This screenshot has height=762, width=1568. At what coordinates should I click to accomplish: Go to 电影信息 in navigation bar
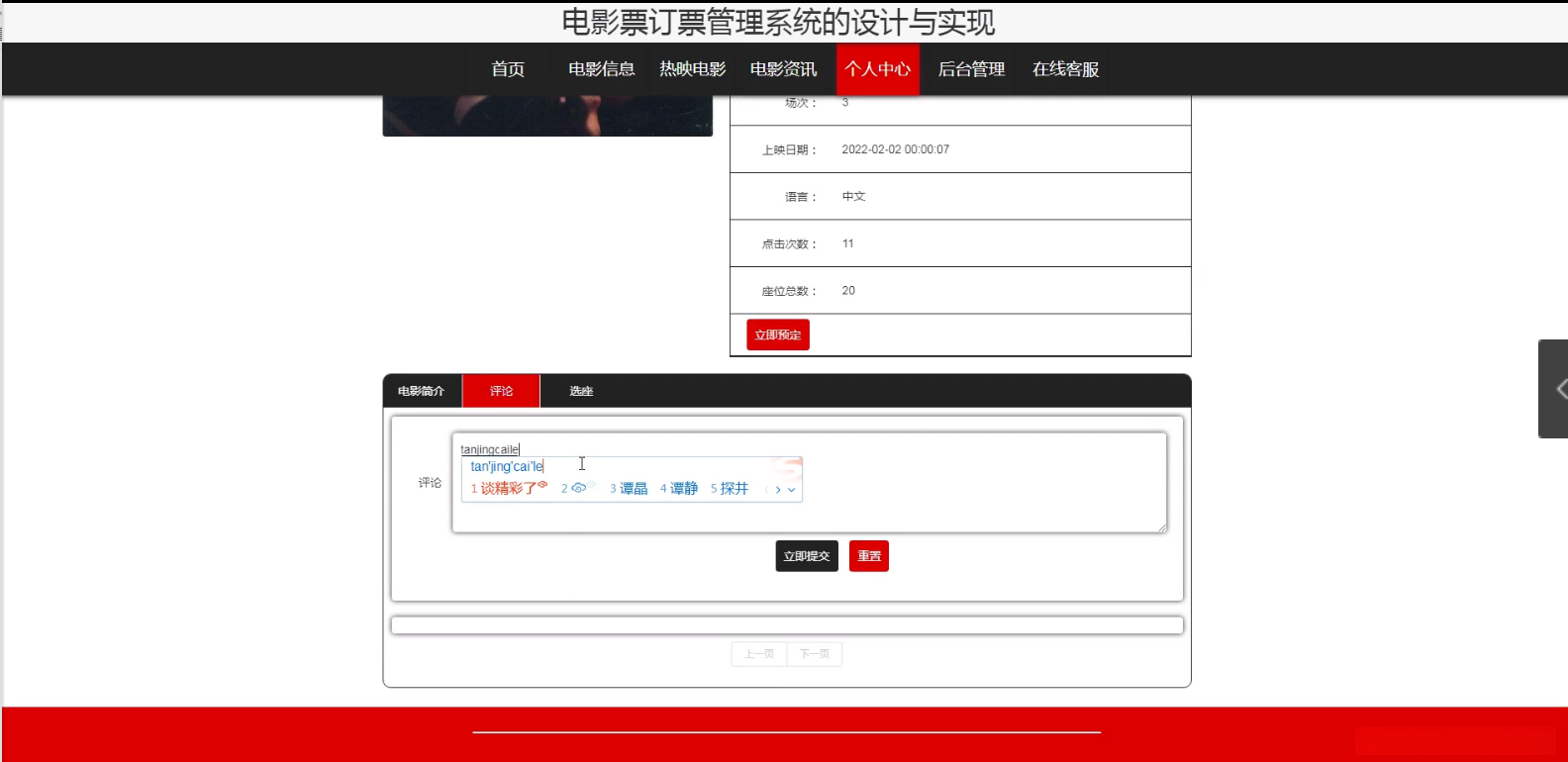pos(601,69)
